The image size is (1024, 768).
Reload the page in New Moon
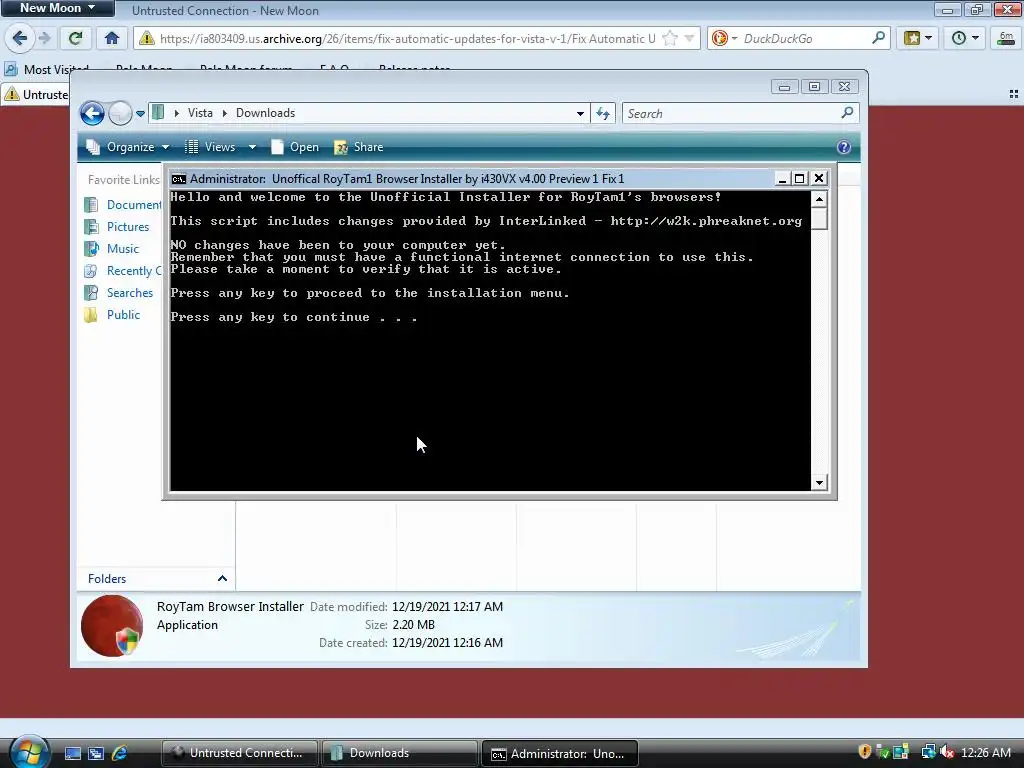75,38
